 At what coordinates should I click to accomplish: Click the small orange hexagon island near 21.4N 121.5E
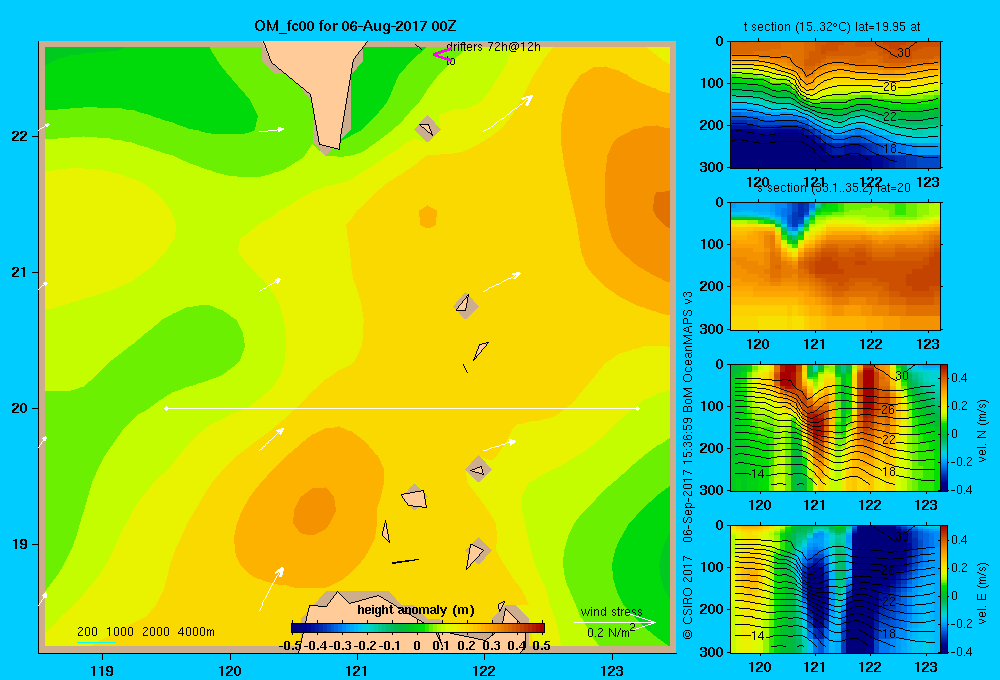tap(428, 217)
